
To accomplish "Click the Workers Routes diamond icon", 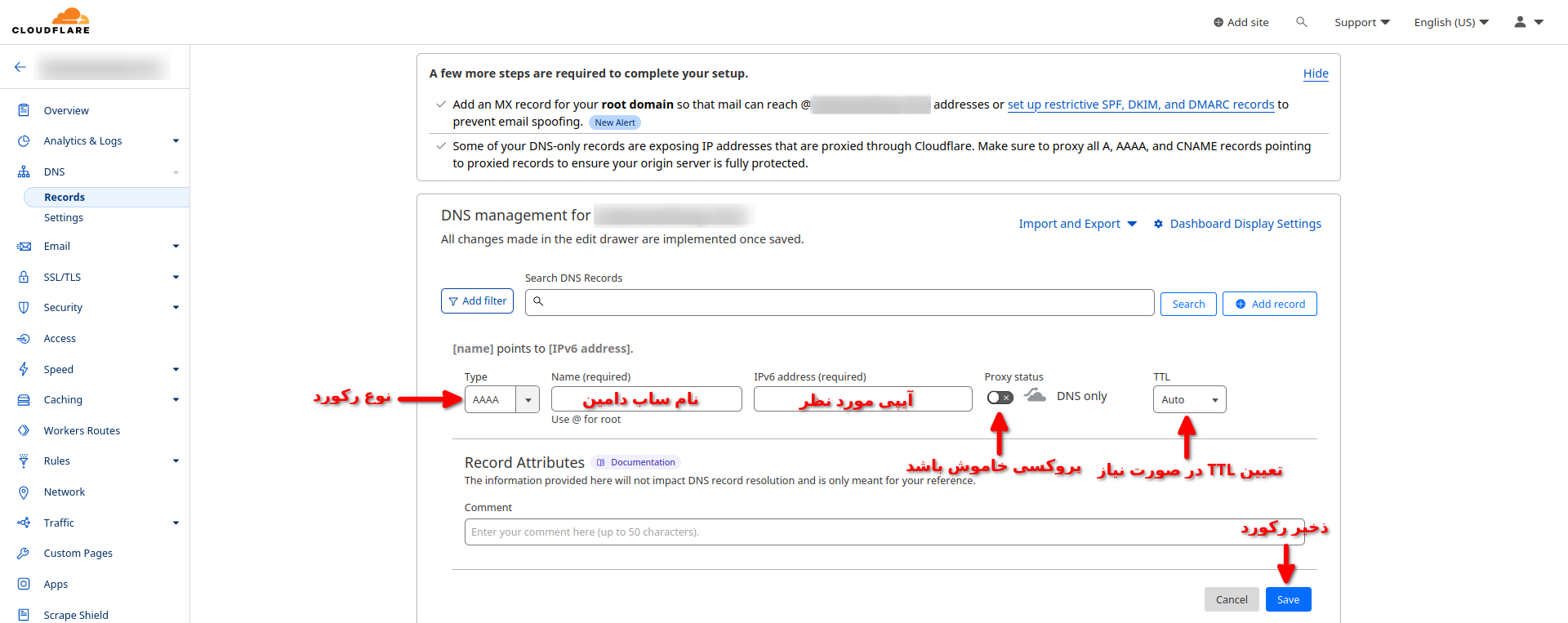I will (24, 431).
